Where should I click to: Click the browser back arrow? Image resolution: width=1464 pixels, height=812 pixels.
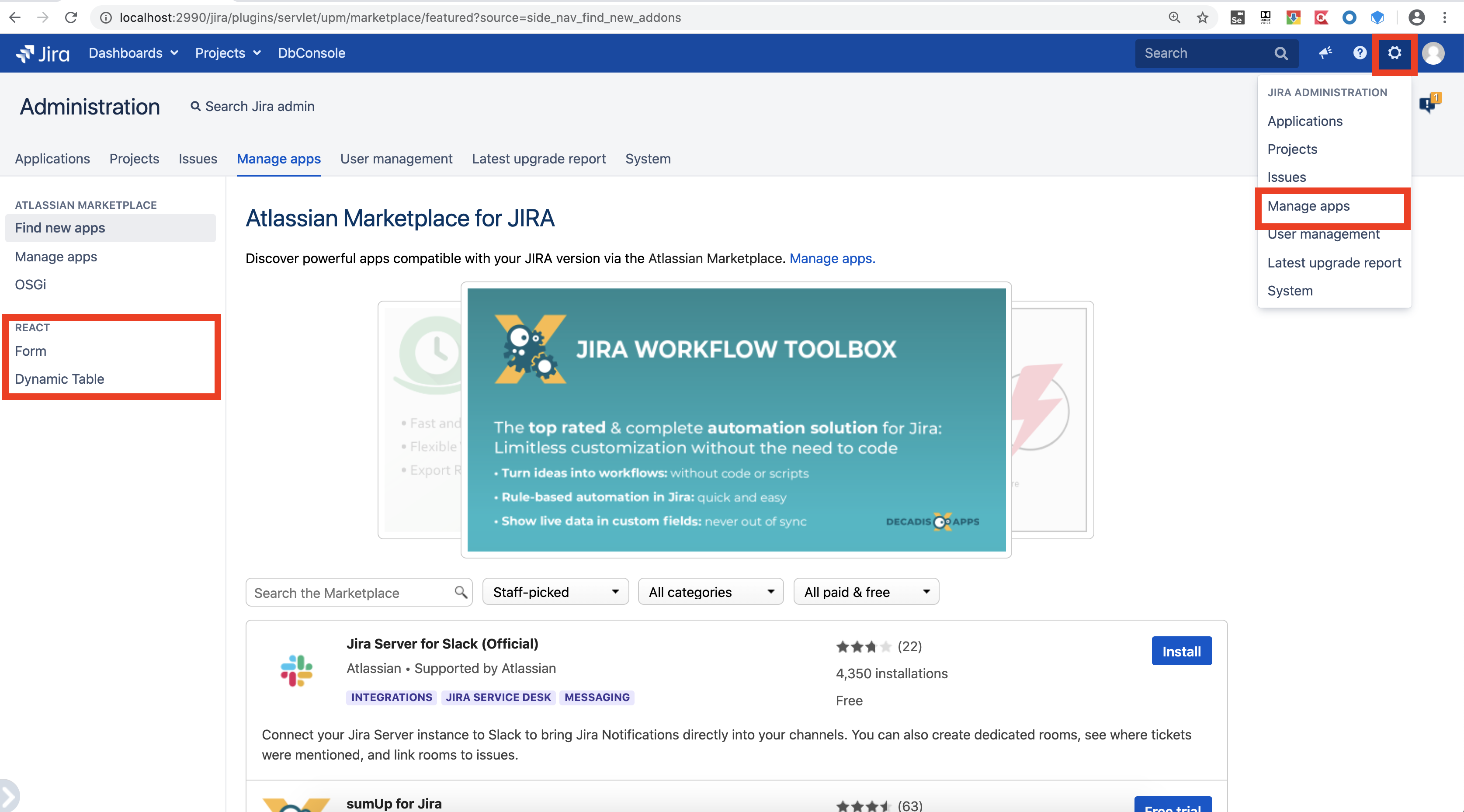(15, 17)
